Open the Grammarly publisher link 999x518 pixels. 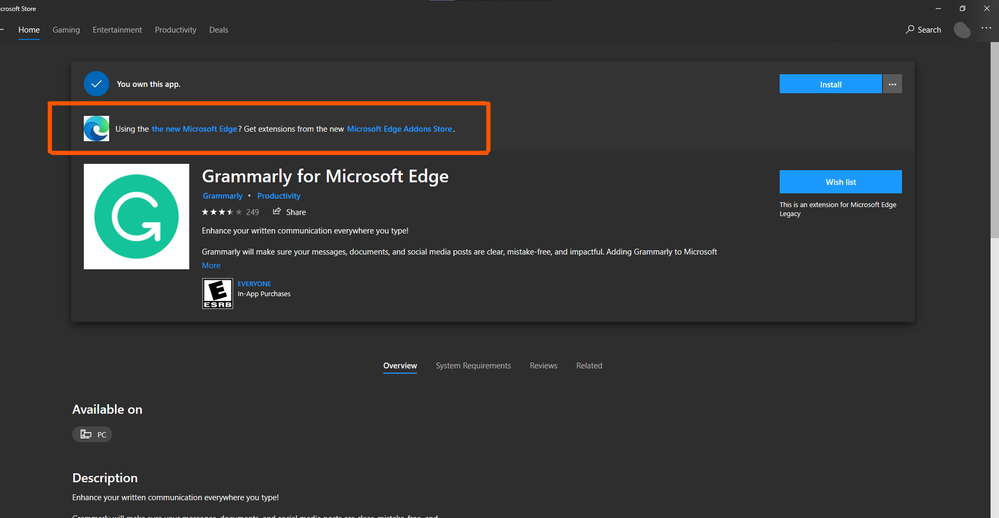(222, 196)
